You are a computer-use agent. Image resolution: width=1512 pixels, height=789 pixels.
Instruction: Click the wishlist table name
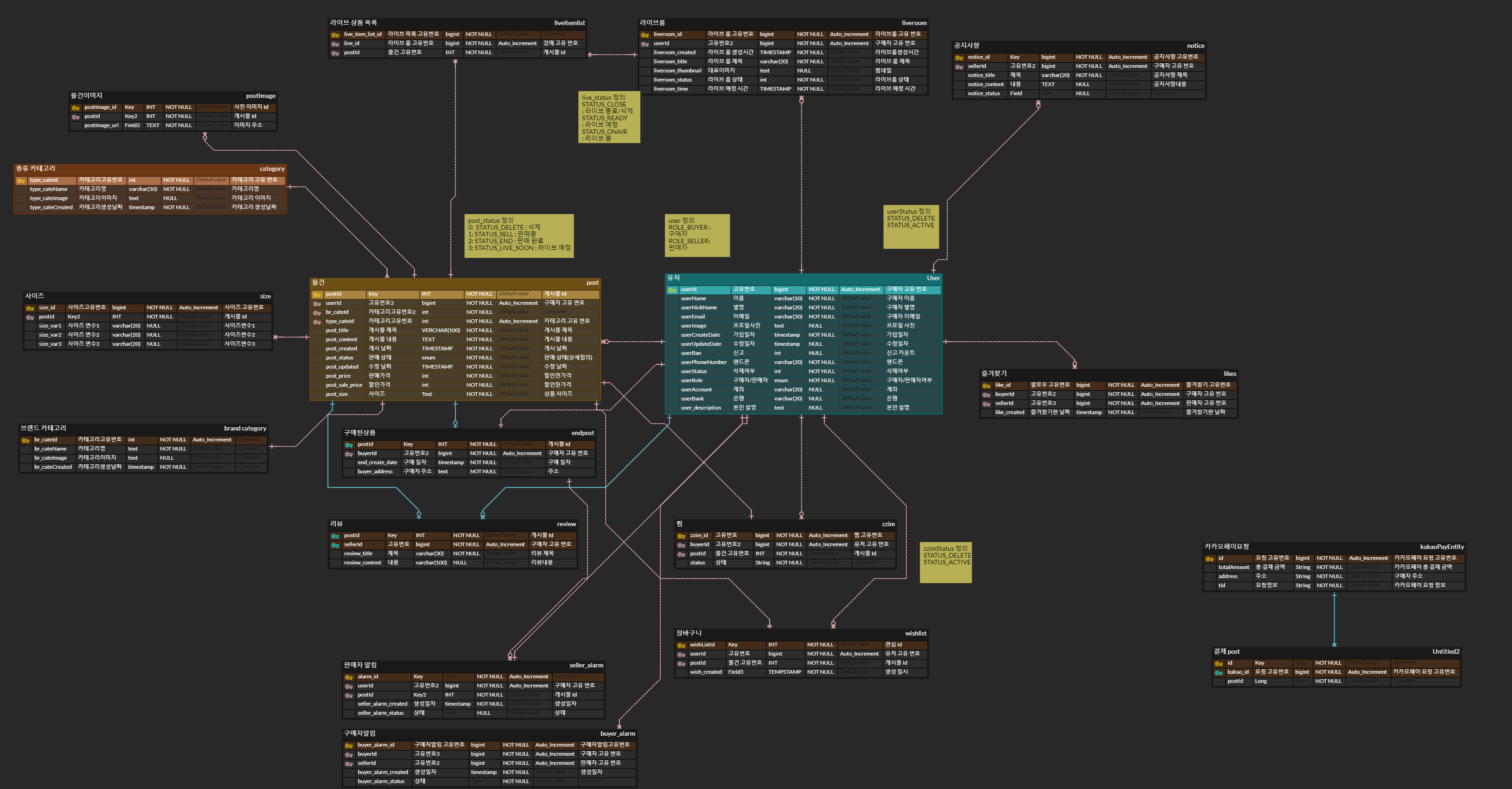pos(916,633)
